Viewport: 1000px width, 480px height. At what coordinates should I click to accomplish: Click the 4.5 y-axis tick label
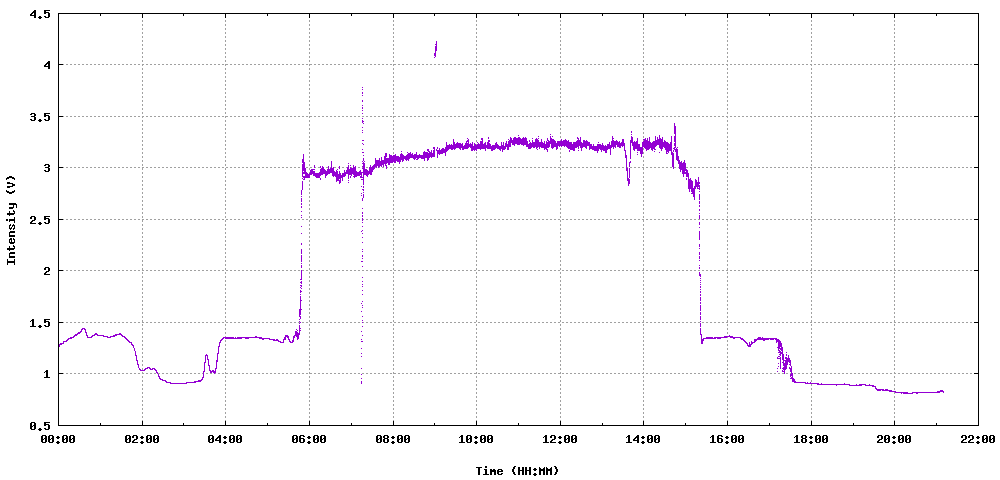[x=40, y=14]
